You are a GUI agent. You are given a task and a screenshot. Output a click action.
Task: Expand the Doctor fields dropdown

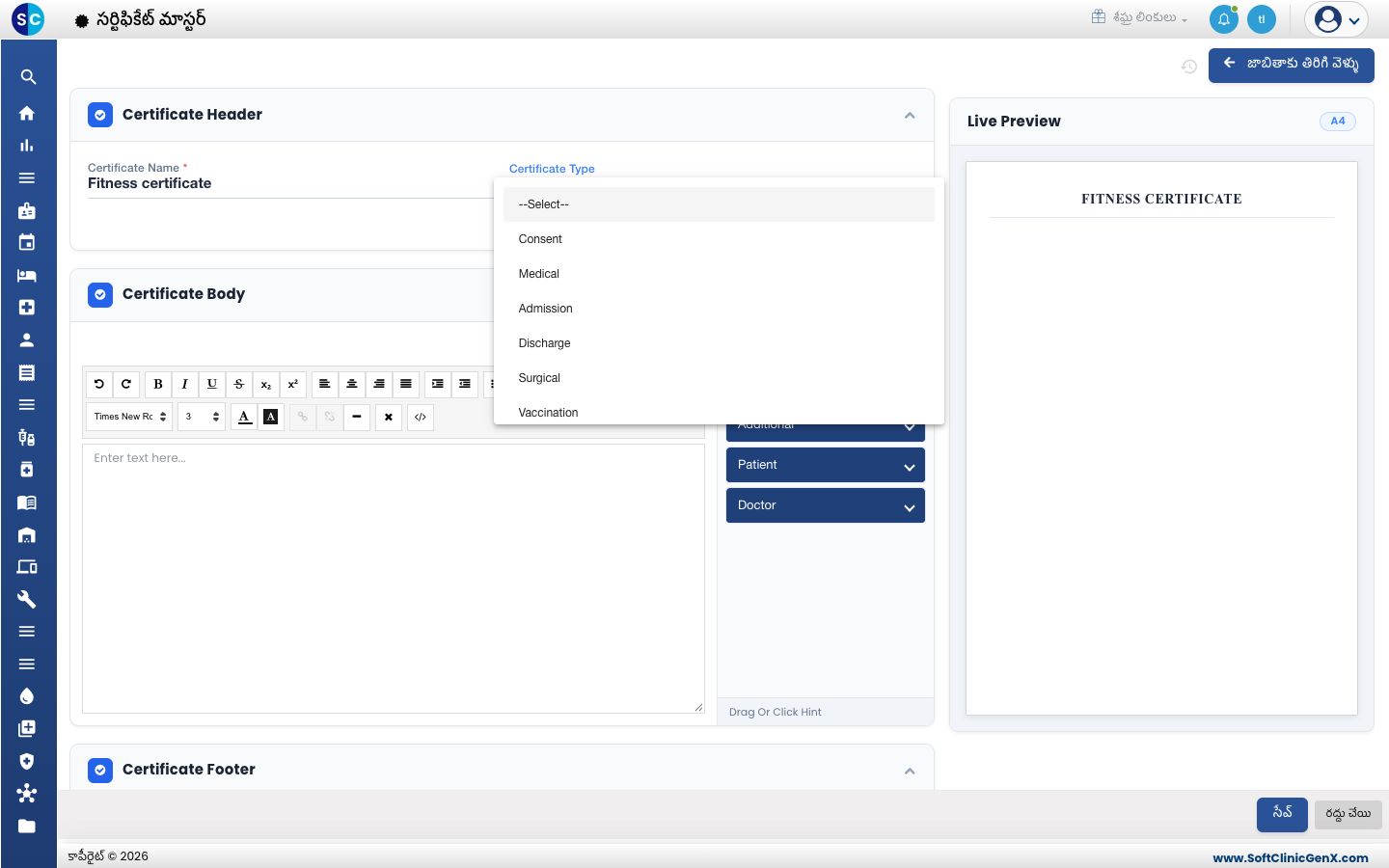826,505
